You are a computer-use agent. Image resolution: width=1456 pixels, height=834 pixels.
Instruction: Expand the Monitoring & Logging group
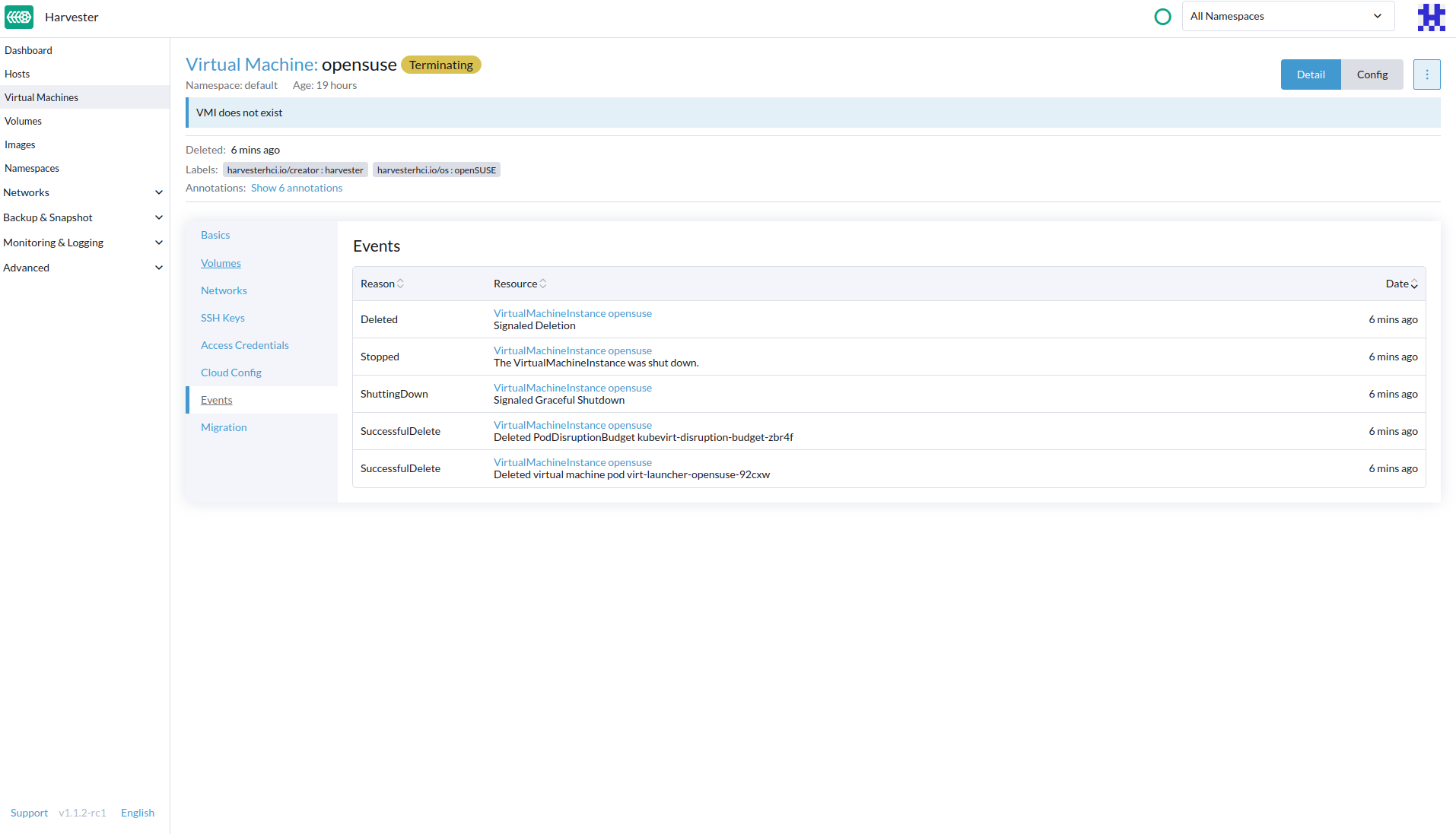coord(84,243)
